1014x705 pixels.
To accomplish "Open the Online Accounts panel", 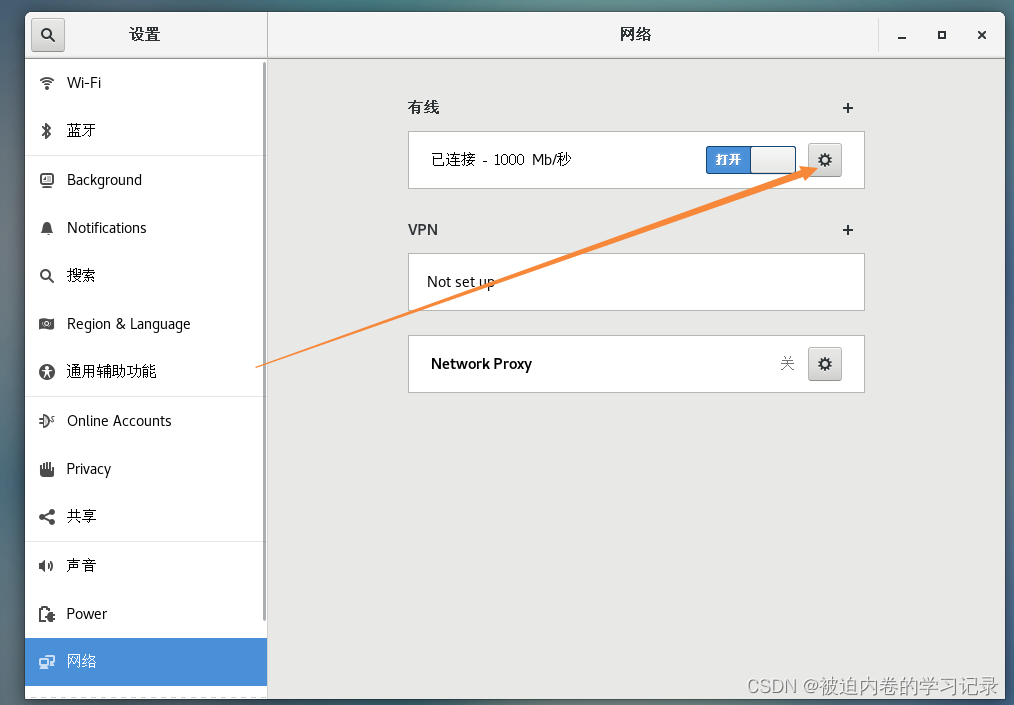I will pyautogui.click(x=145, y=420).
